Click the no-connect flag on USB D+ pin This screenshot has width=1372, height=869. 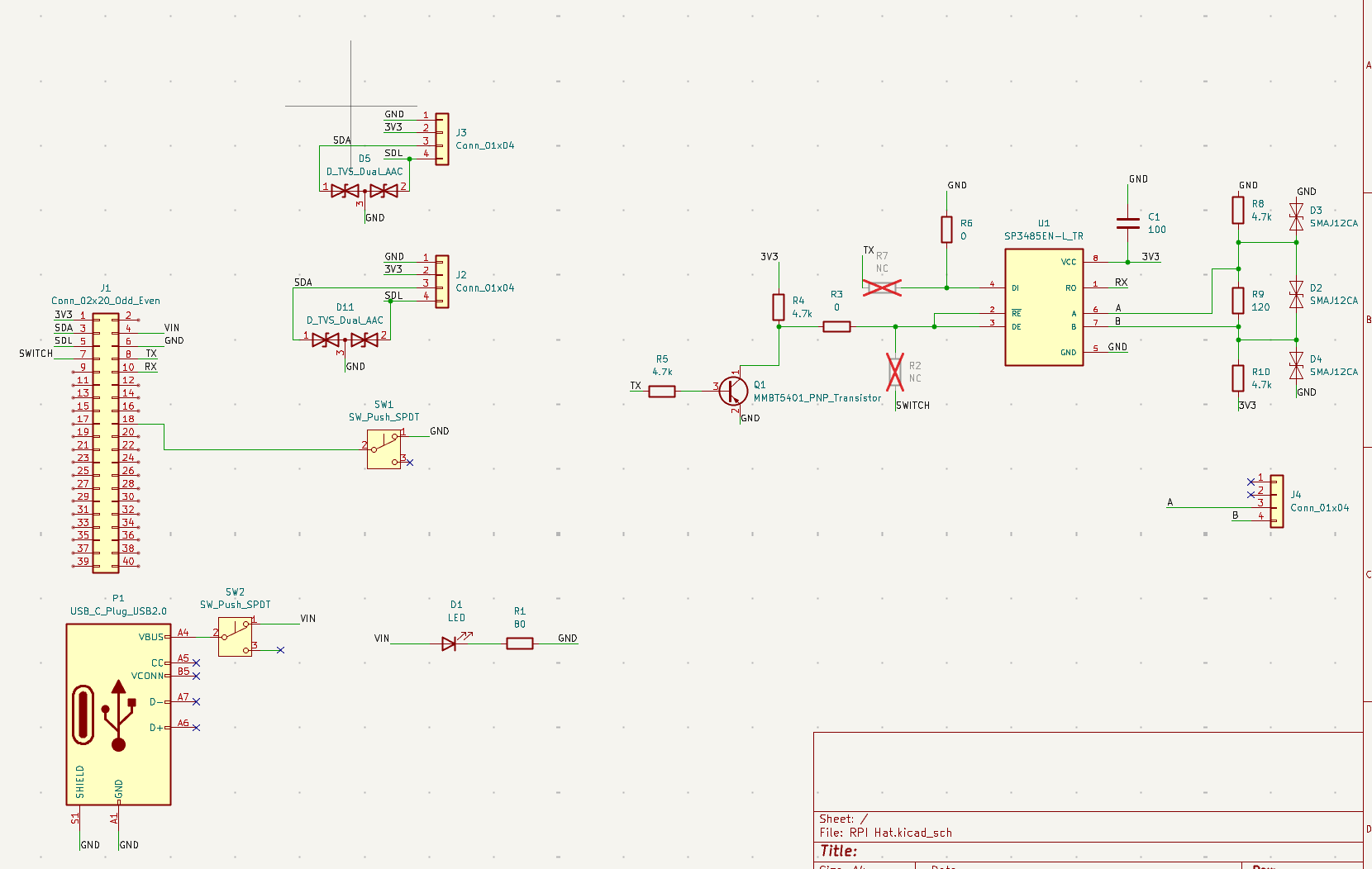pos(196,727)
